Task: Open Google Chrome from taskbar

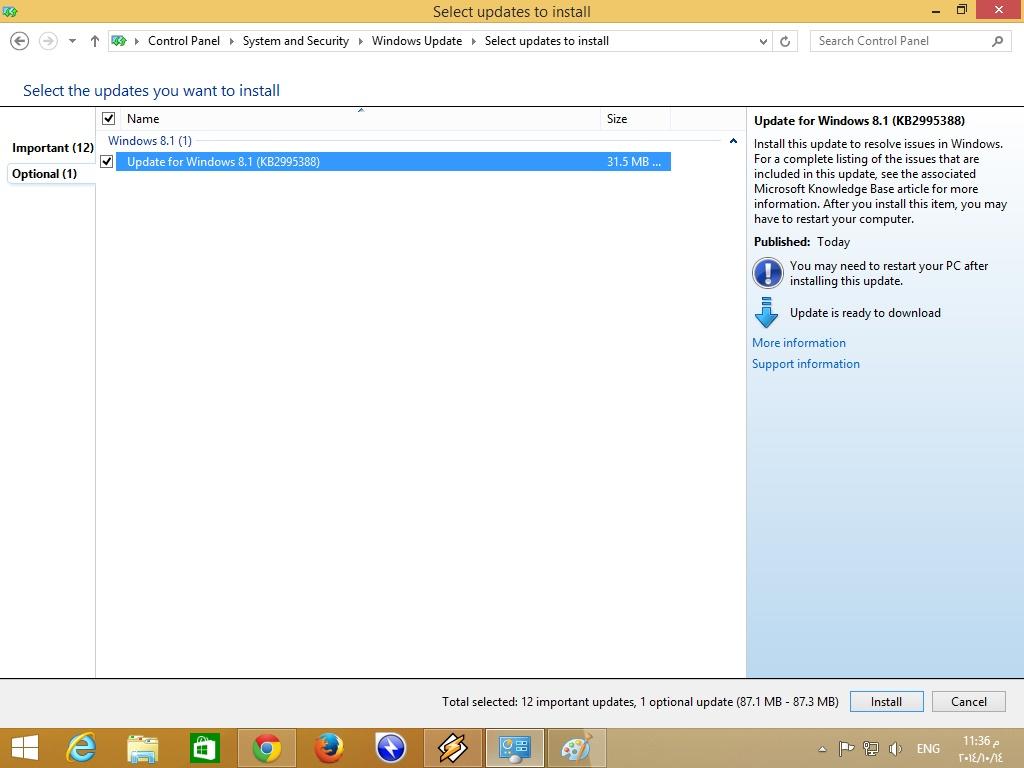Action: point(266,748)
